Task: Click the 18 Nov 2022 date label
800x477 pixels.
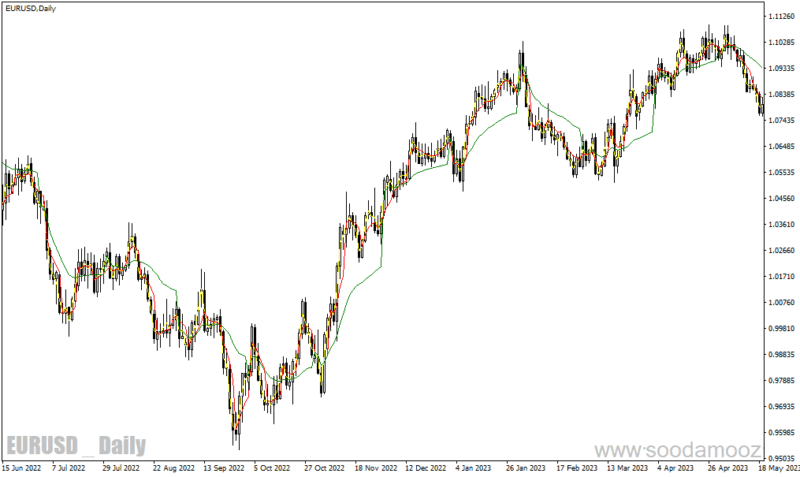Action: (376, 468)
